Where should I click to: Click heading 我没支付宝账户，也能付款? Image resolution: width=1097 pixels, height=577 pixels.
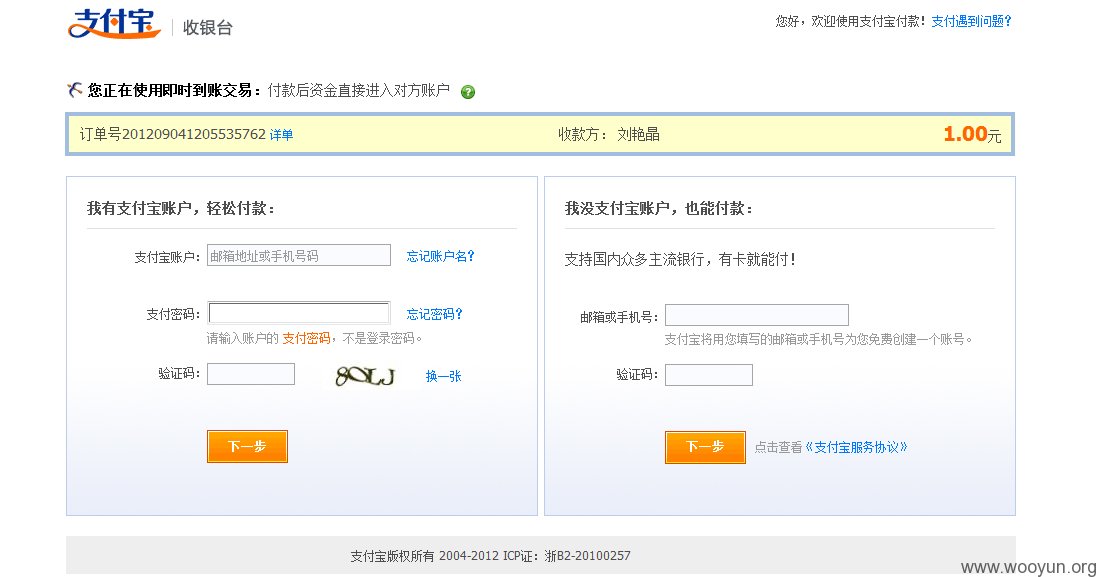click(658, 208)
